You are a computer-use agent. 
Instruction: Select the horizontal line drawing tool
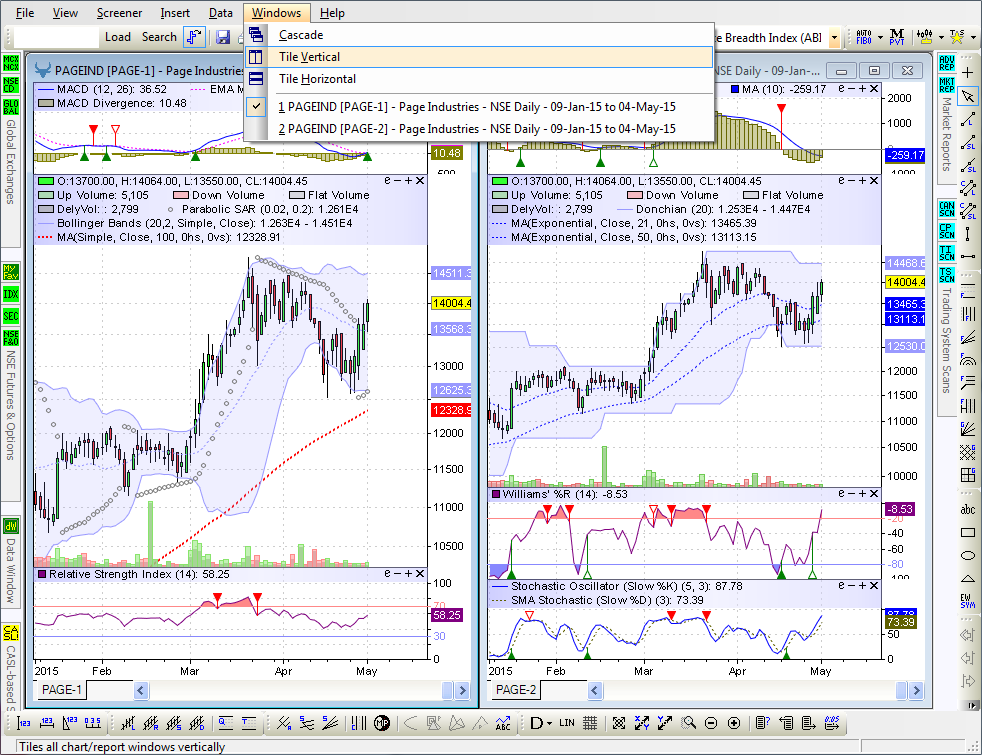click(968, 257)
